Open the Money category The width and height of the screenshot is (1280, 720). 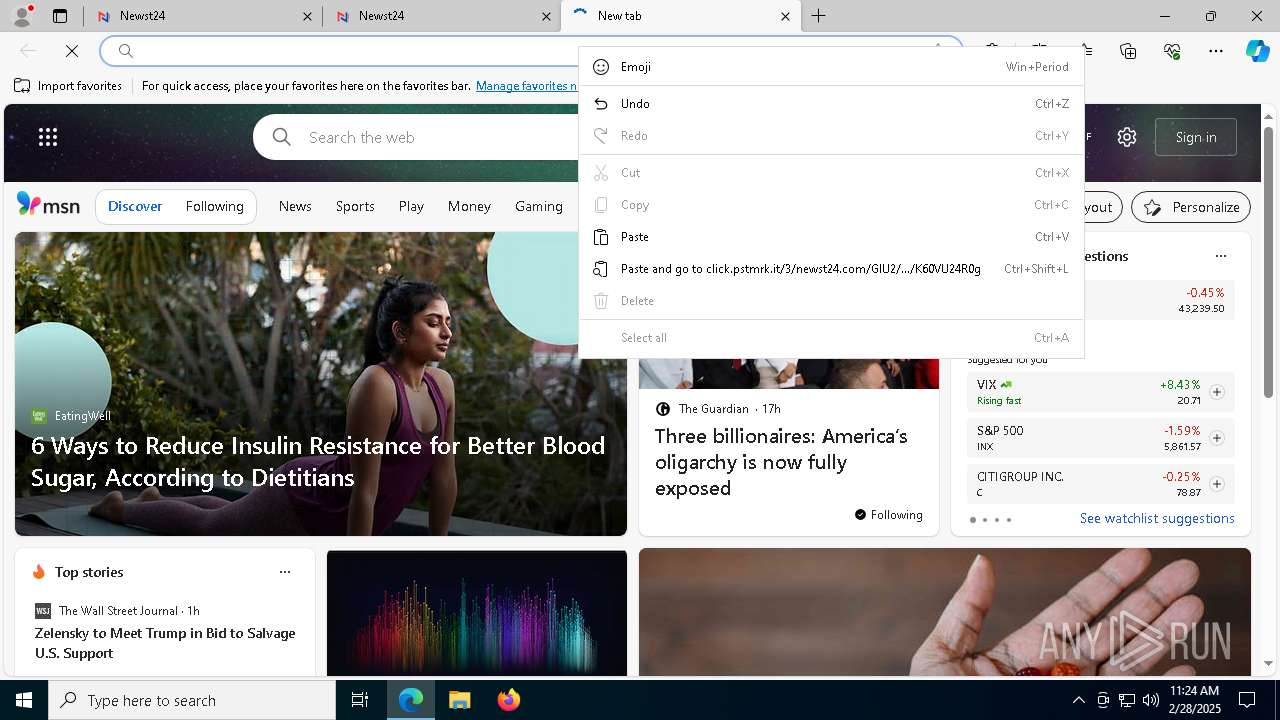pyautogui.click(x=469, y=206)
